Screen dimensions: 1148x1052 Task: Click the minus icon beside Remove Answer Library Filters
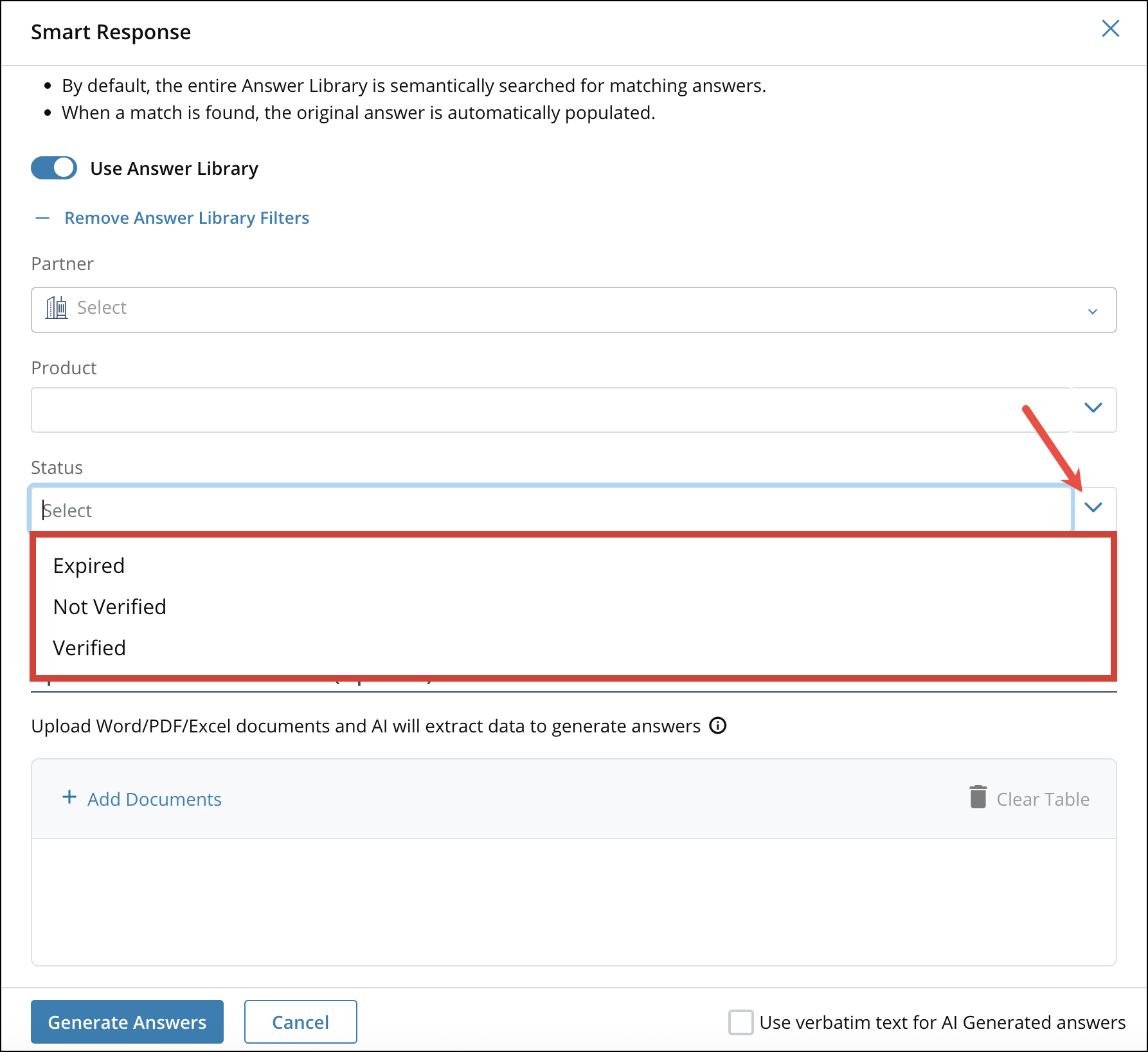[x=42, y=218]
